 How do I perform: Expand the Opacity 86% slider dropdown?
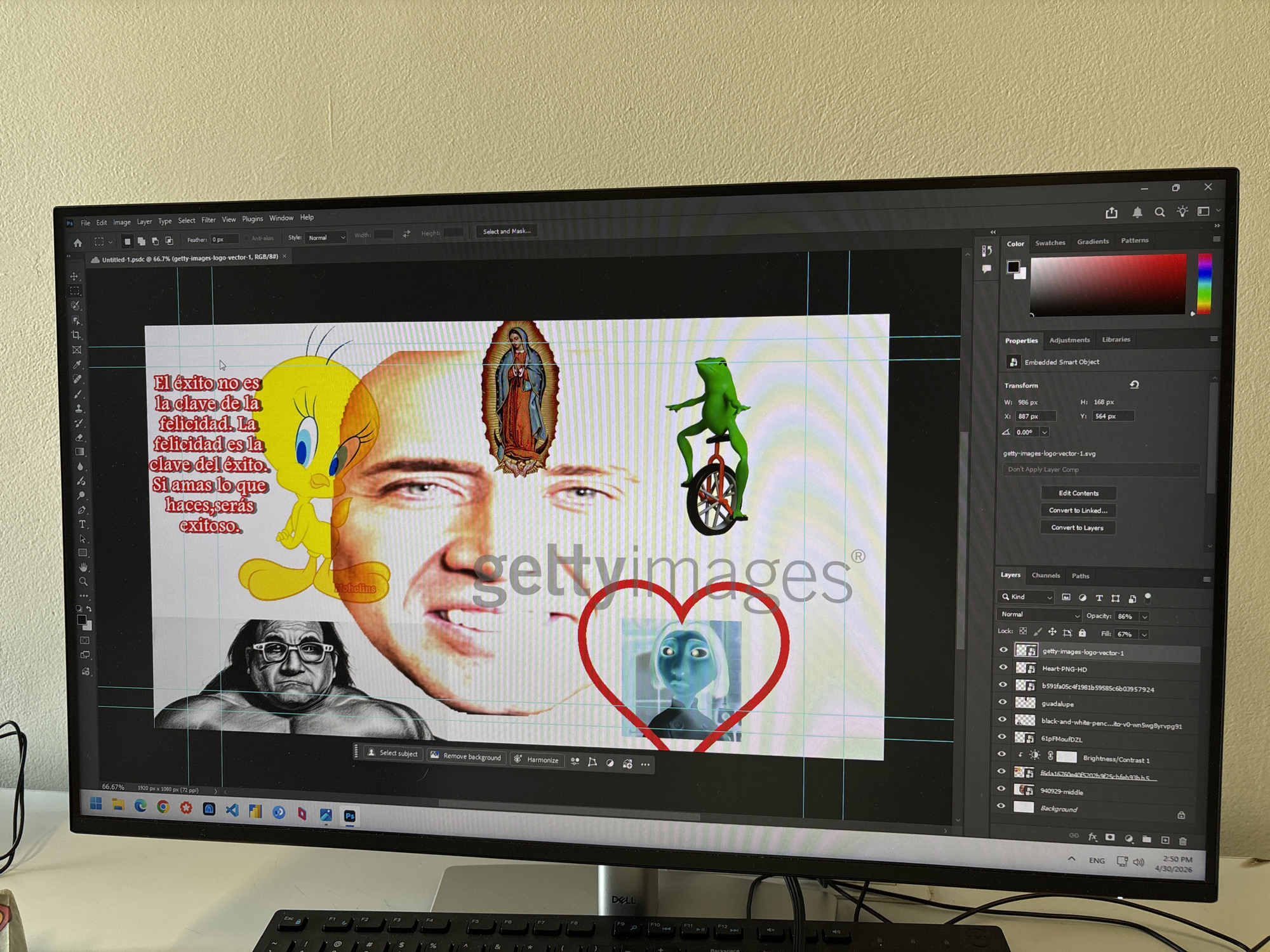pyautogui.click(x=1144, y=617)
